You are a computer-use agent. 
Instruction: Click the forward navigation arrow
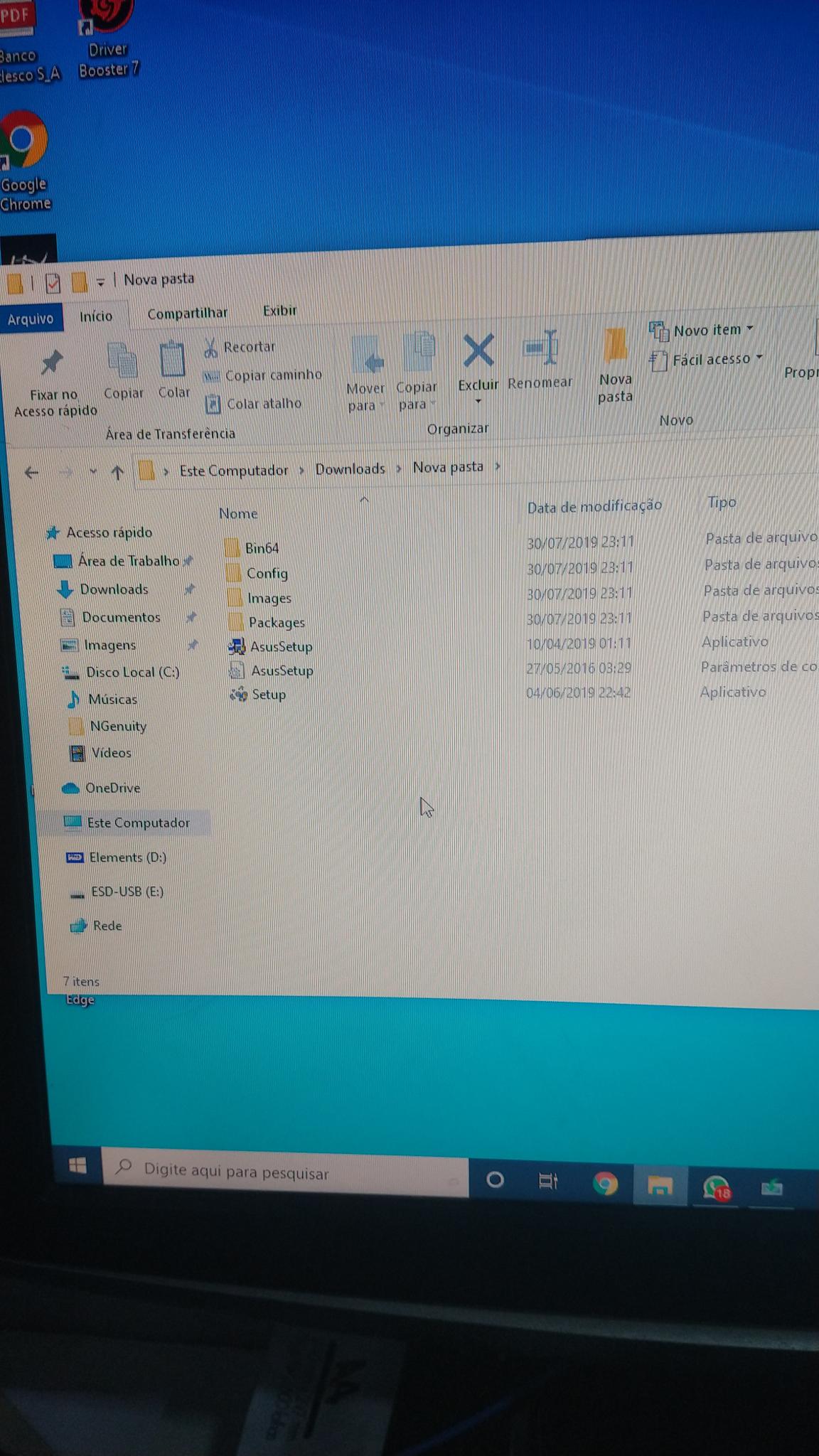[x=65, y=472]
